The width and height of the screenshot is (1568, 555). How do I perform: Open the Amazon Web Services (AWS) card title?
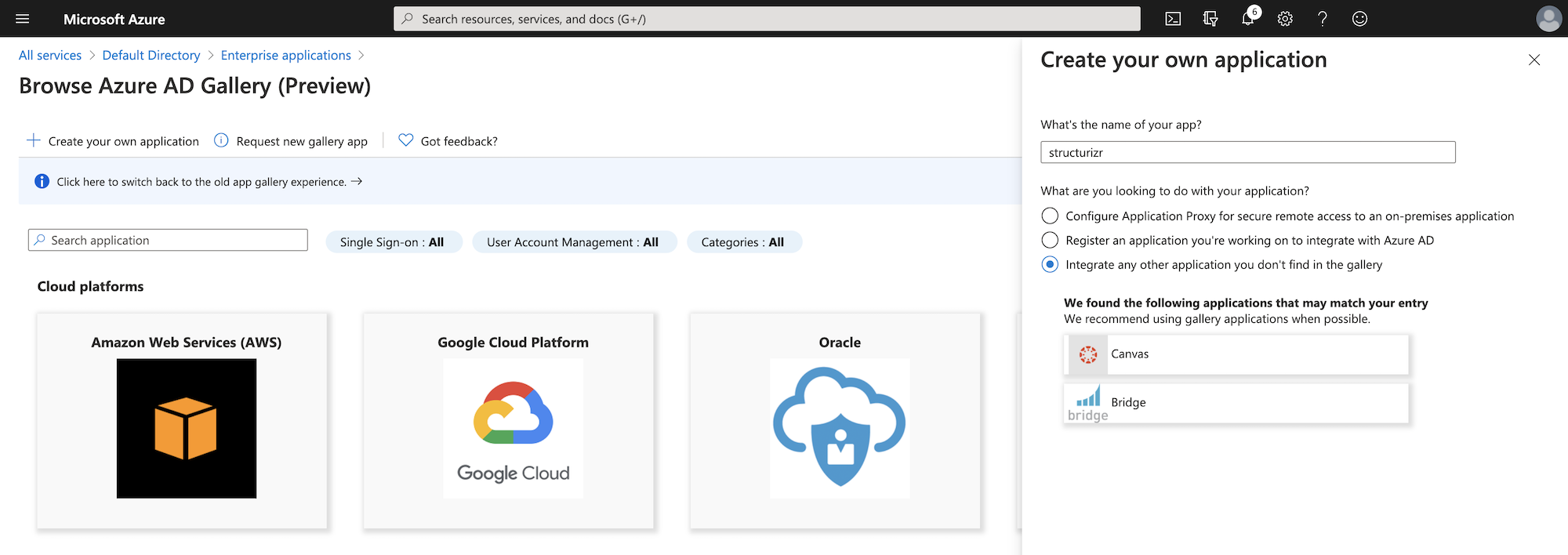pos(187,343)
